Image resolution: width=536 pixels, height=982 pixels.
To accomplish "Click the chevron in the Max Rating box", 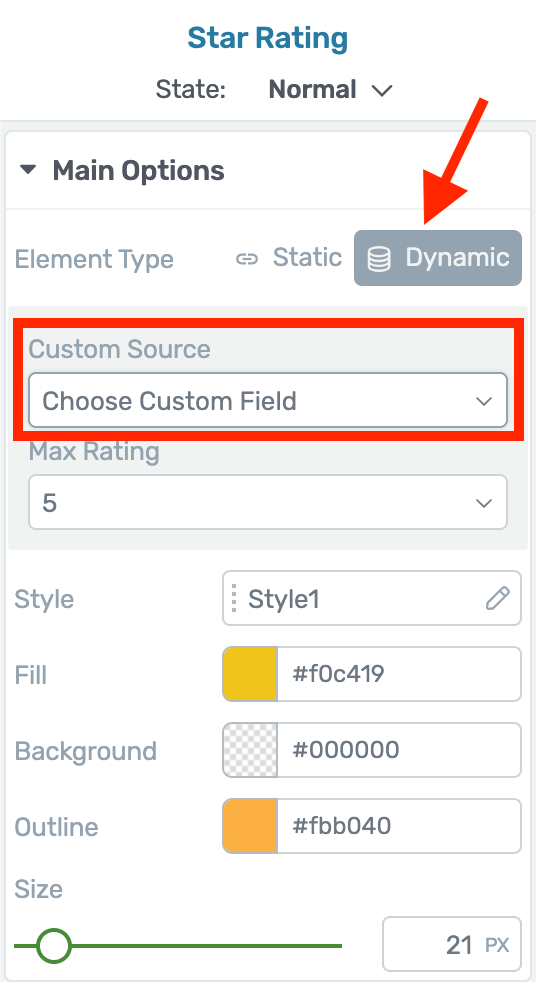I will click(x=483, y=503).
